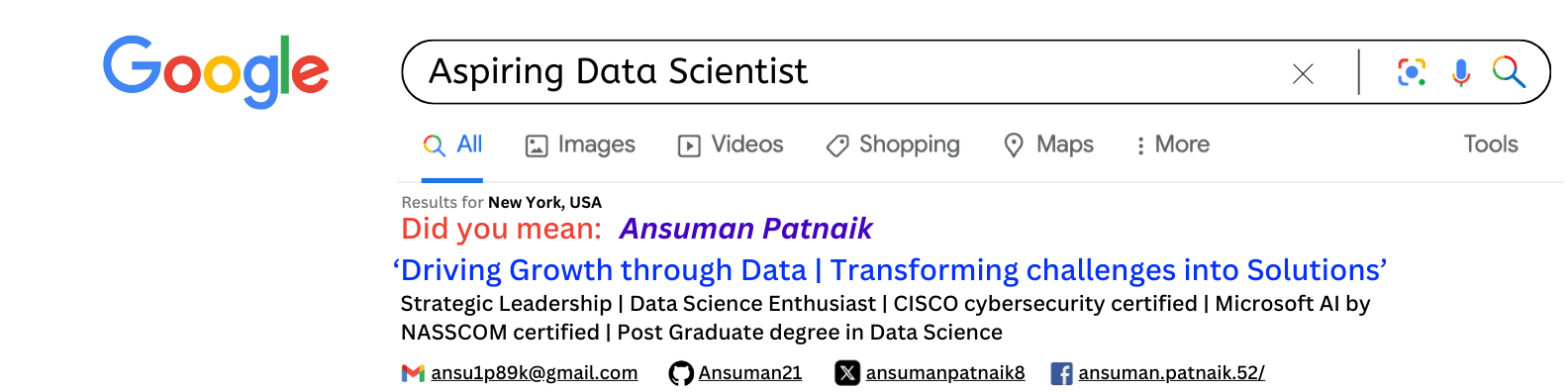Open the Tools filter options
The width and height of the screenshot is (1568, 392).
coord(1491,145)
